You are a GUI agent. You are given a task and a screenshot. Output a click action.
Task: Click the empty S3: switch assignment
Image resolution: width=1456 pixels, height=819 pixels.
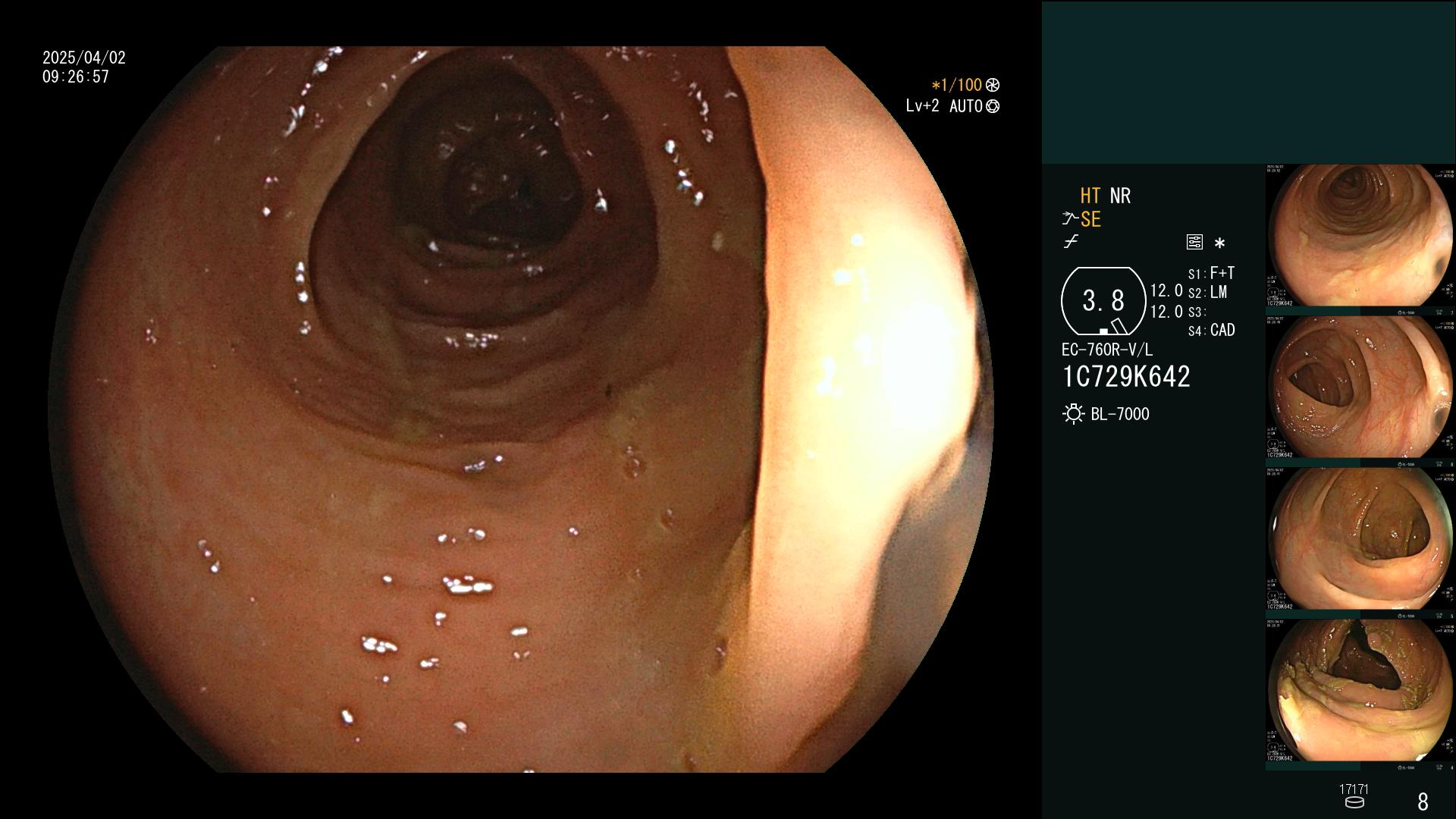pos(1197,312)
